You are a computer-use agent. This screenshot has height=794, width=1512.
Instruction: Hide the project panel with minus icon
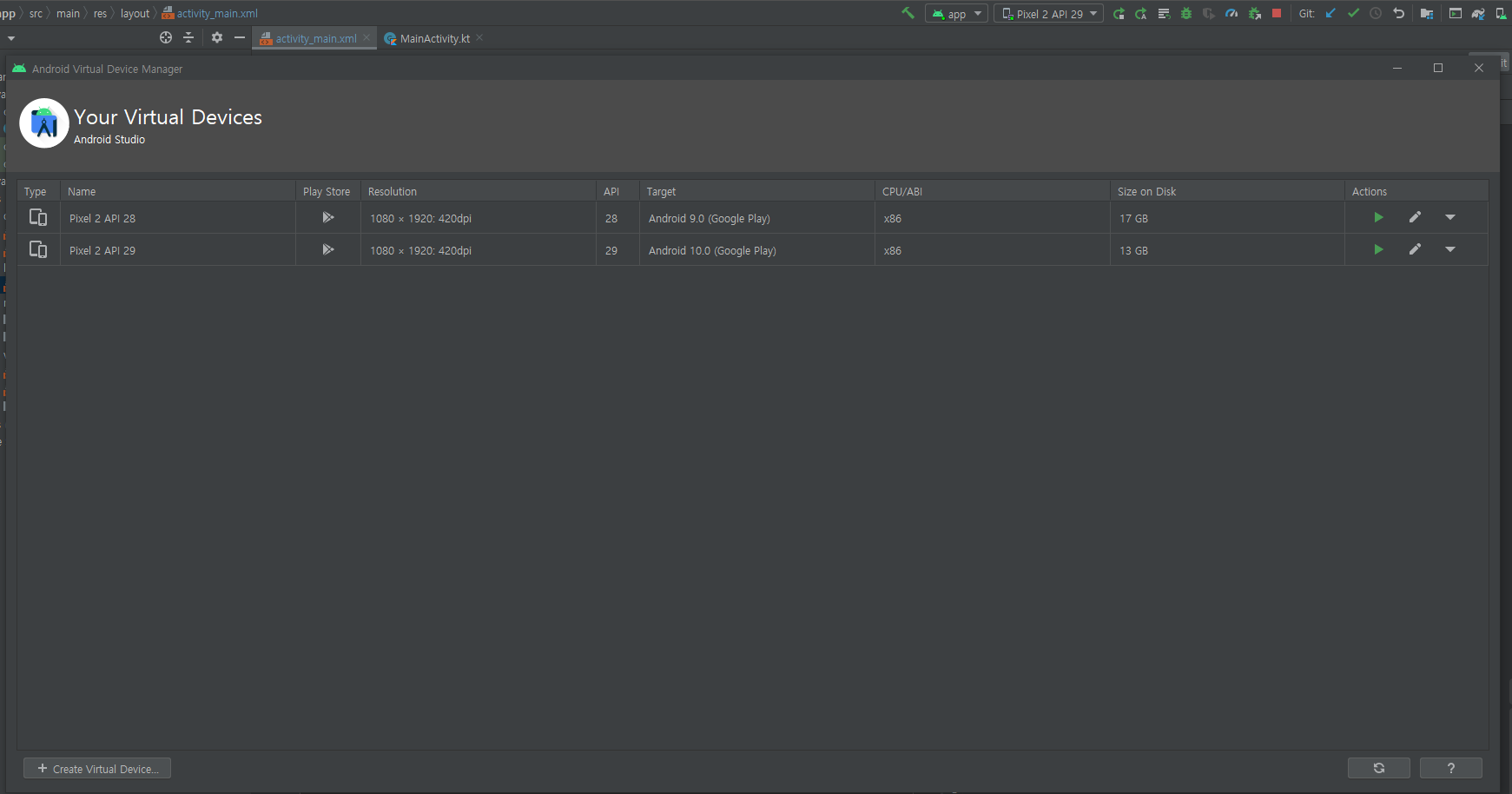click(240, 37)
